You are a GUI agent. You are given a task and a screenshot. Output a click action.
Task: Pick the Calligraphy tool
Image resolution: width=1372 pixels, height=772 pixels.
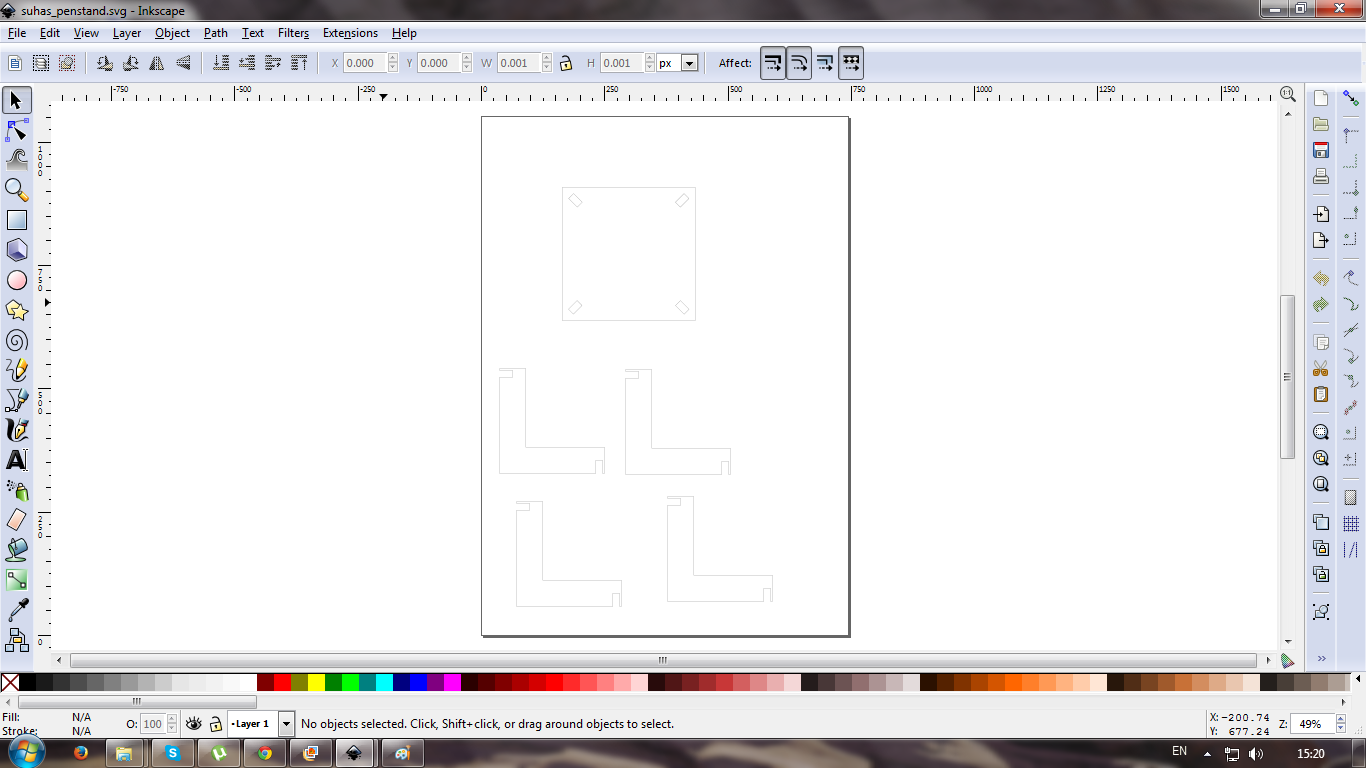(16, 430)
